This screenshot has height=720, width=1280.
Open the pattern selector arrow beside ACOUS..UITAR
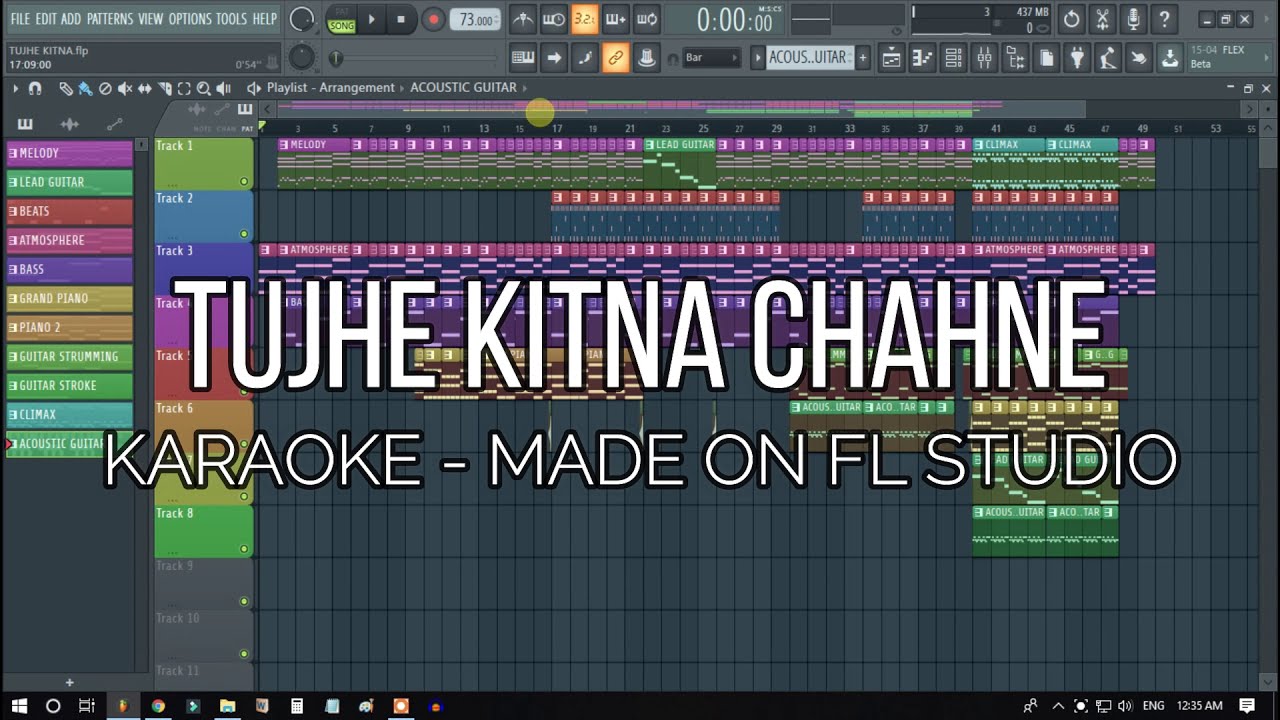(758, 58)
